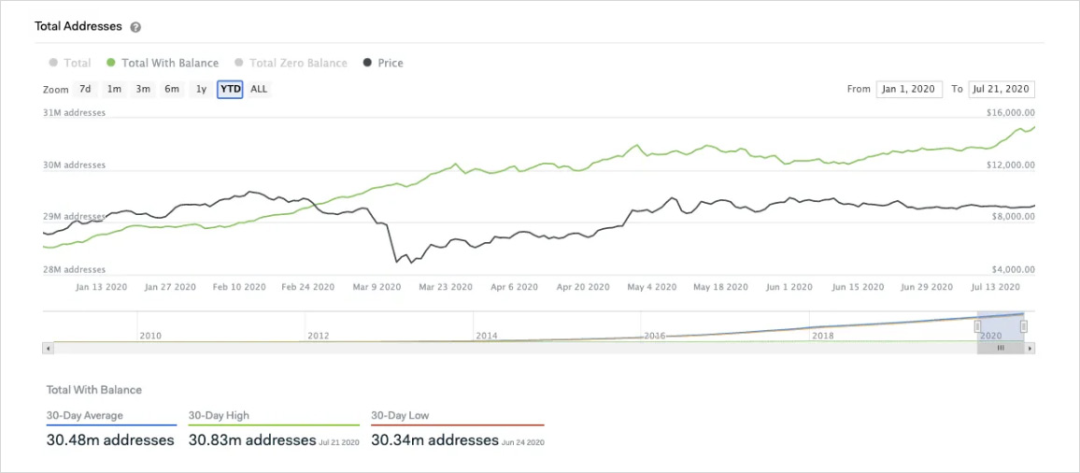
Task: Switch zoom to 3m
Action: coord(143,89)
